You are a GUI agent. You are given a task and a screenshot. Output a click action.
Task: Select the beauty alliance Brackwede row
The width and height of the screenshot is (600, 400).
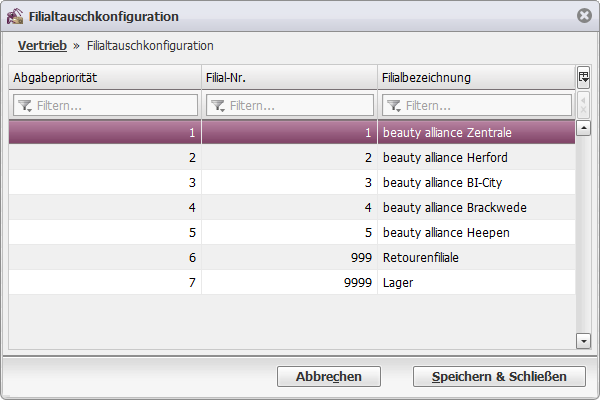[x=292, y=207]
